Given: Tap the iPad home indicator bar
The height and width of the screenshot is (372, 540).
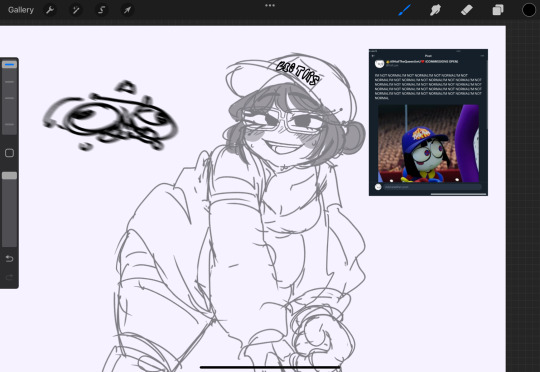Looking at the screenshot, I should click(270, 367).
